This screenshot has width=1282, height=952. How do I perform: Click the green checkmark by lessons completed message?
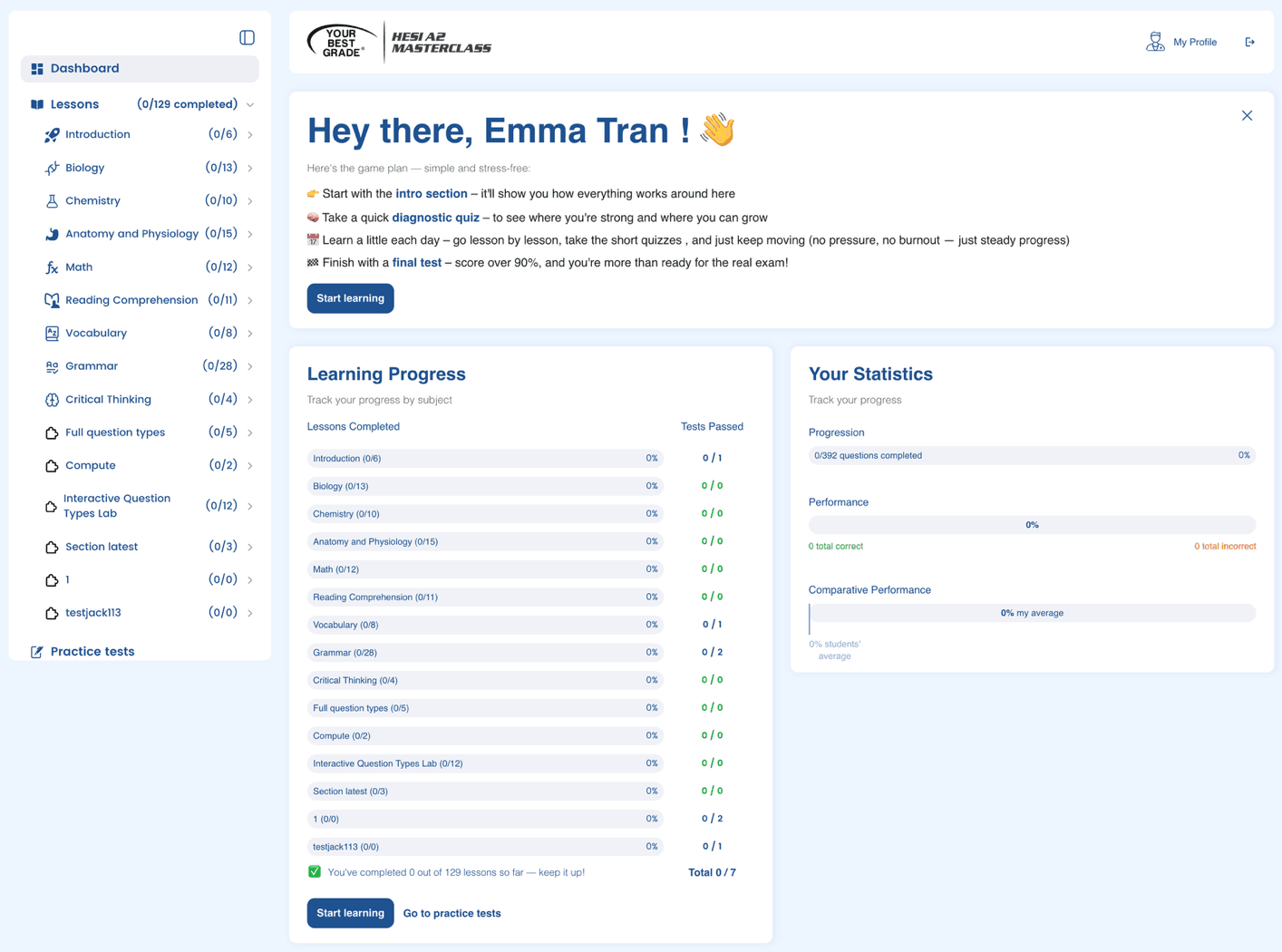pos(315,872)
